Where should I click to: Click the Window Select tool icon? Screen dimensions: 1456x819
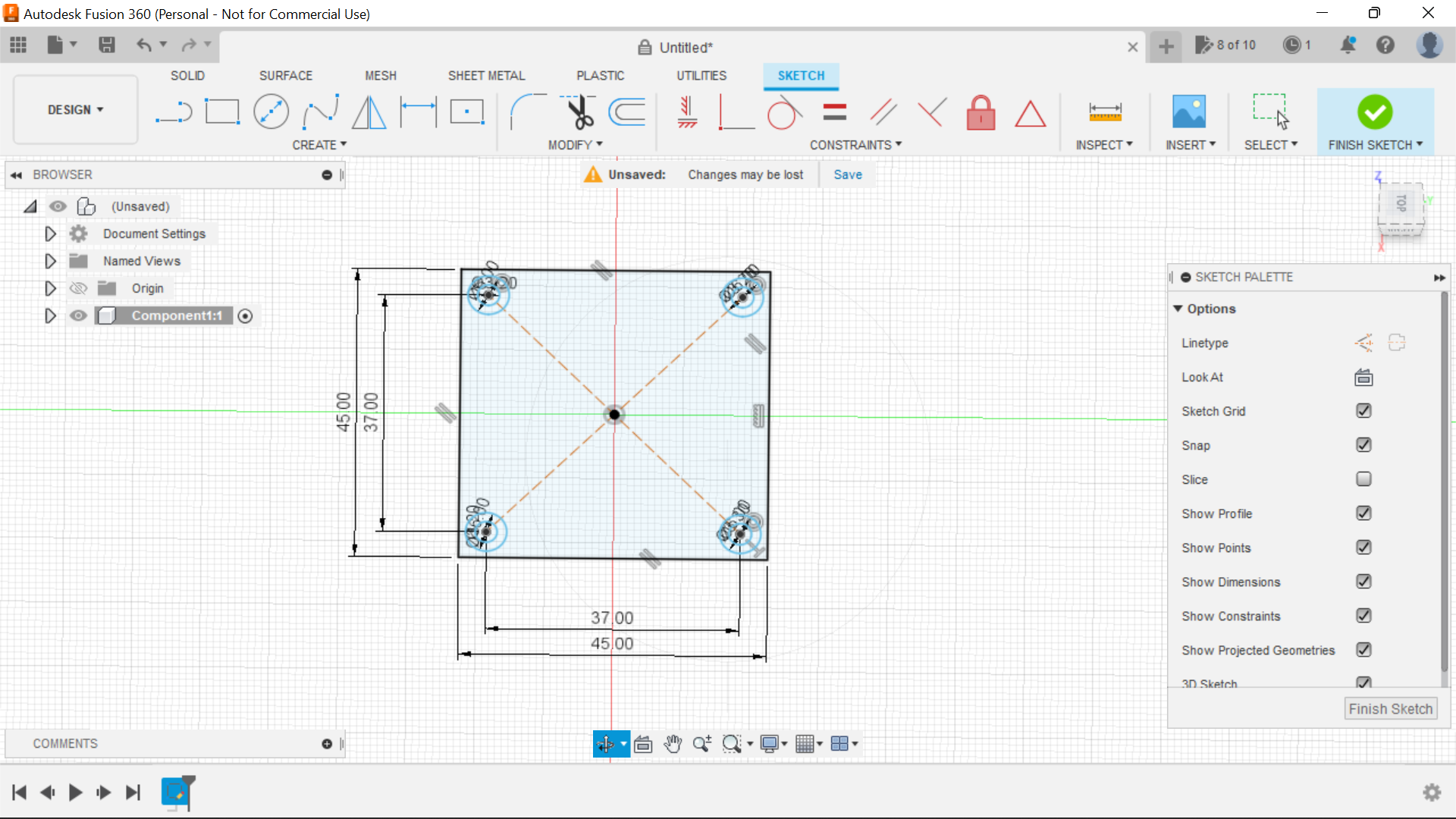[1270, 111]
